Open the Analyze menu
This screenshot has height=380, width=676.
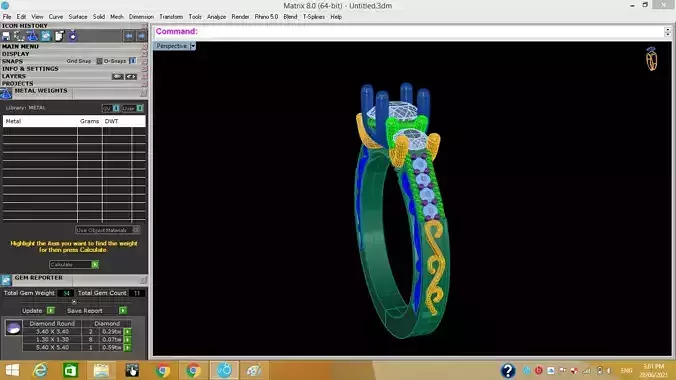pyautogui.click(x=216, y=17)
